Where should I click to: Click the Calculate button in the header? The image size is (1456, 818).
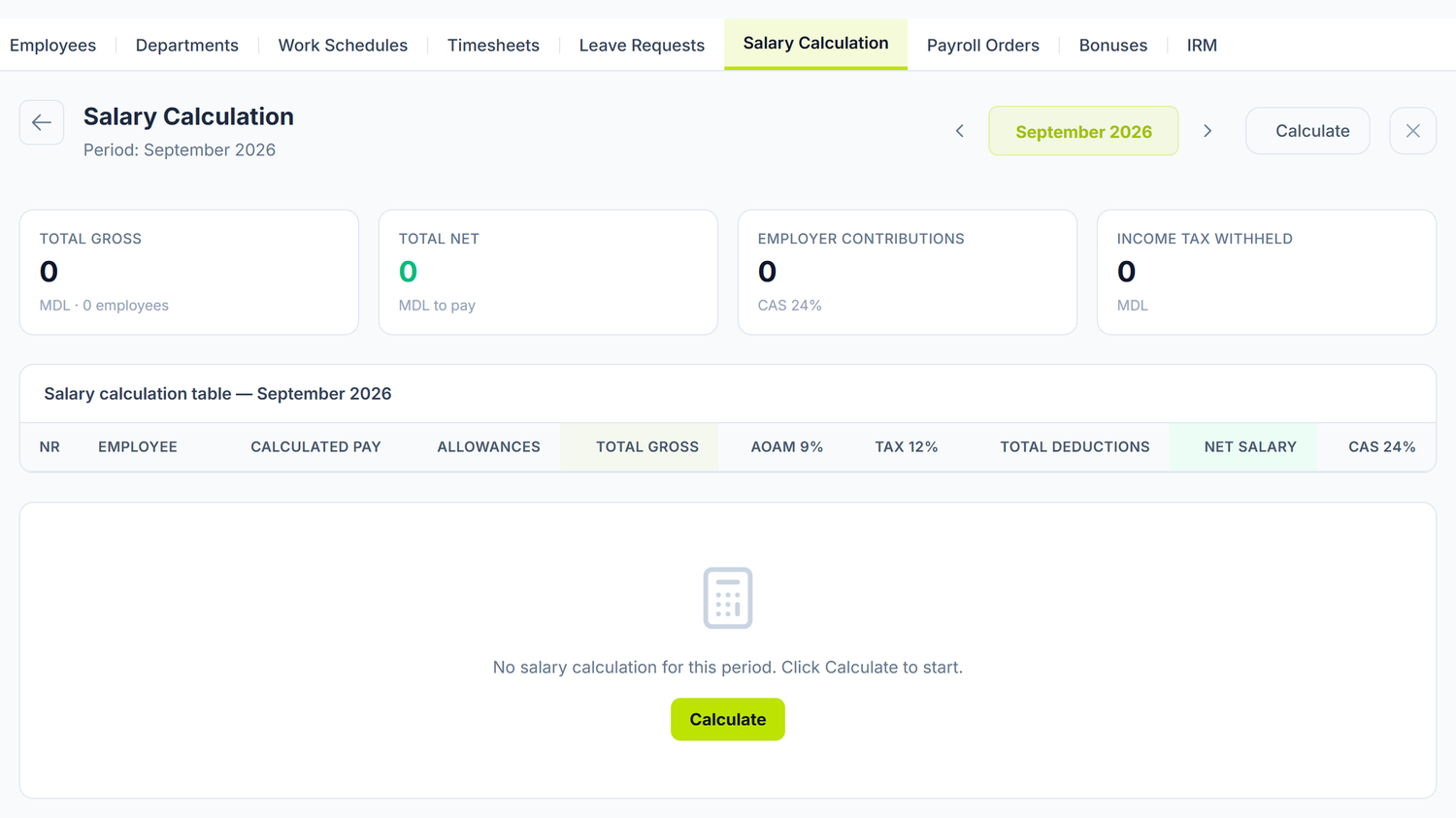1307,131
